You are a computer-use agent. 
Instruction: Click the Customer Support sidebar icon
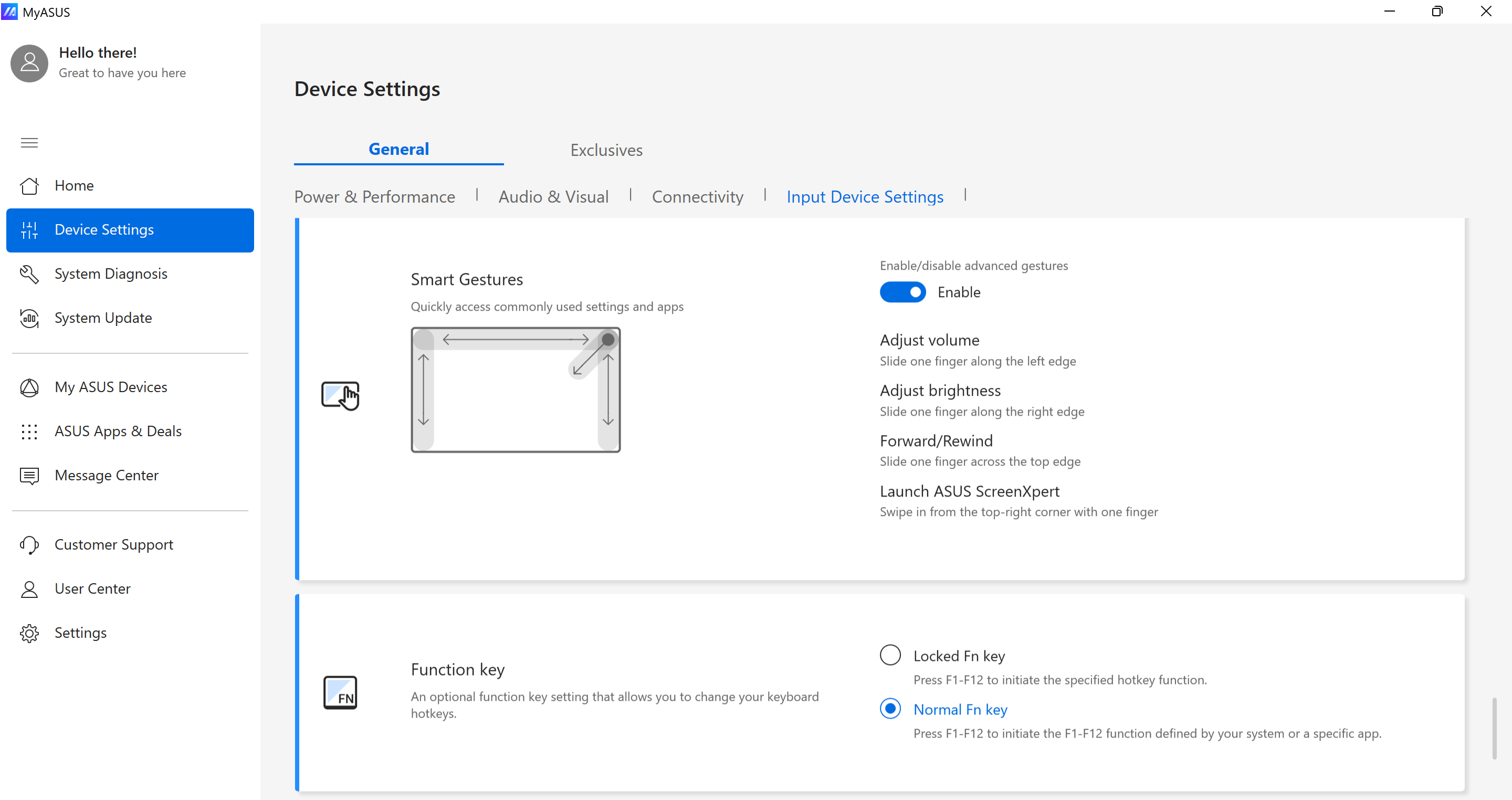click(29, 544)
